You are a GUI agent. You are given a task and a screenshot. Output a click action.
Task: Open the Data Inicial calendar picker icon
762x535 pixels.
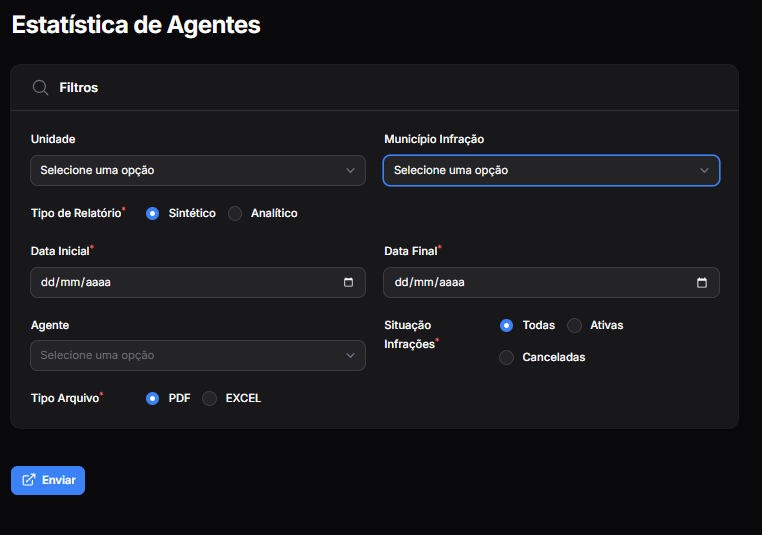[x=348, y=282]
